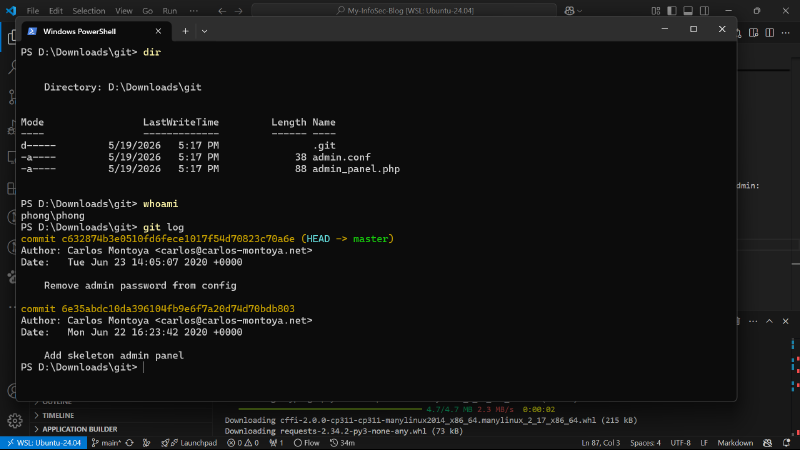The width and height of the screenshot is (800, 450).
Task: Change encoding via UTF-8
Action: click(680, 443)
